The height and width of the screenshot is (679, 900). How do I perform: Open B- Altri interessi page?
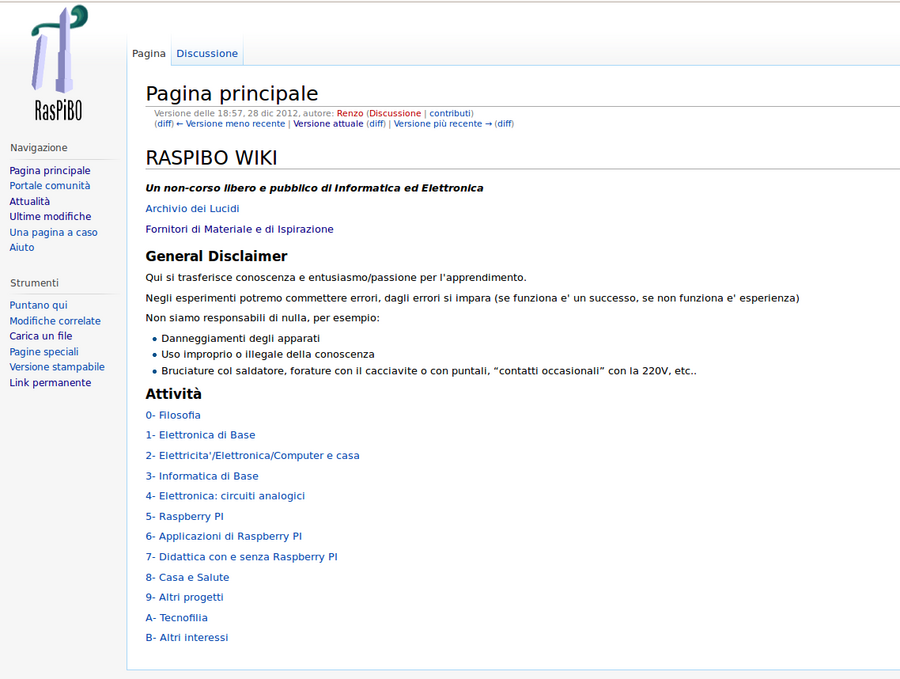click(186, 638)
